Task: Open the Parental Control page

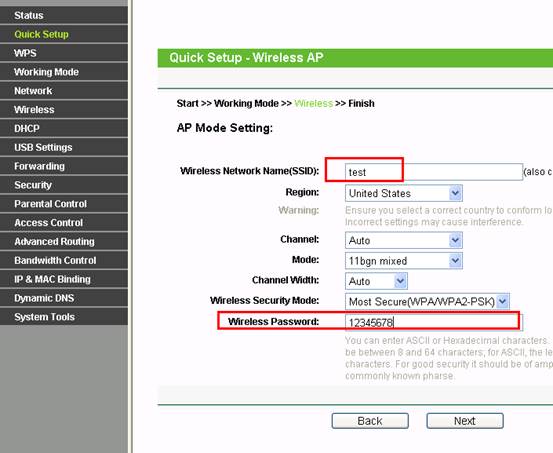Action: pyautogui.click(x=64, y=204)
